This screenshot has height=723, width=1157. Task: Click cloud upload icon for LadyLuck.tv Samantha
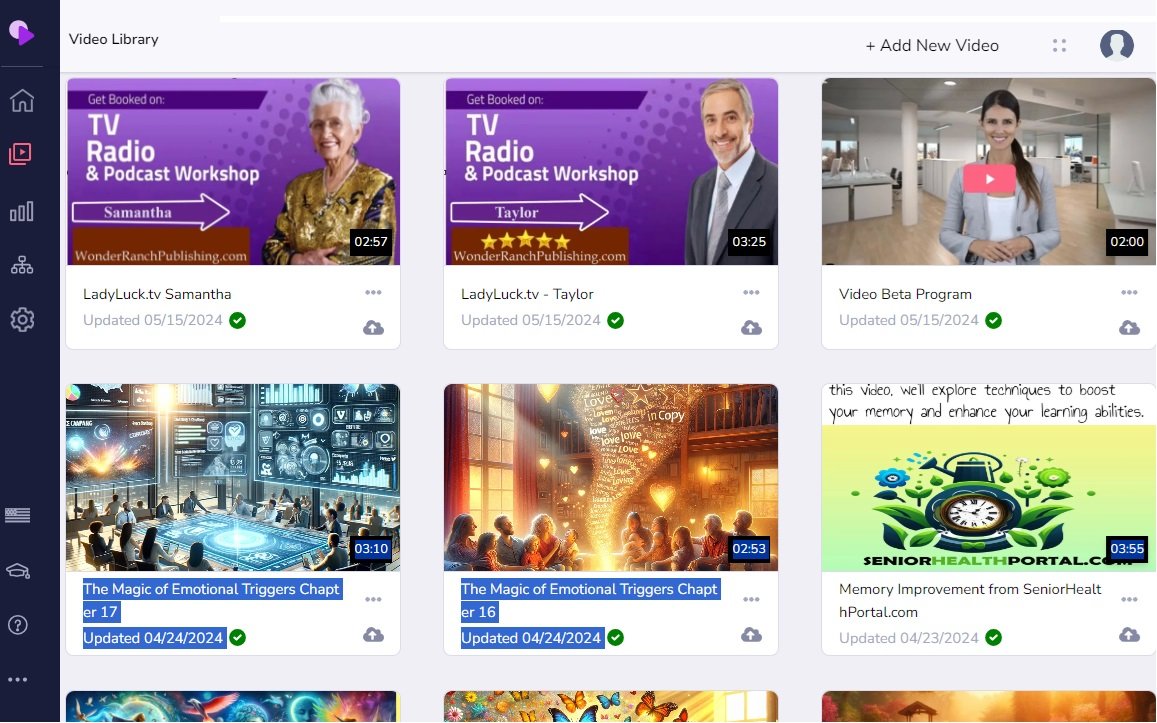pos(373,328)
